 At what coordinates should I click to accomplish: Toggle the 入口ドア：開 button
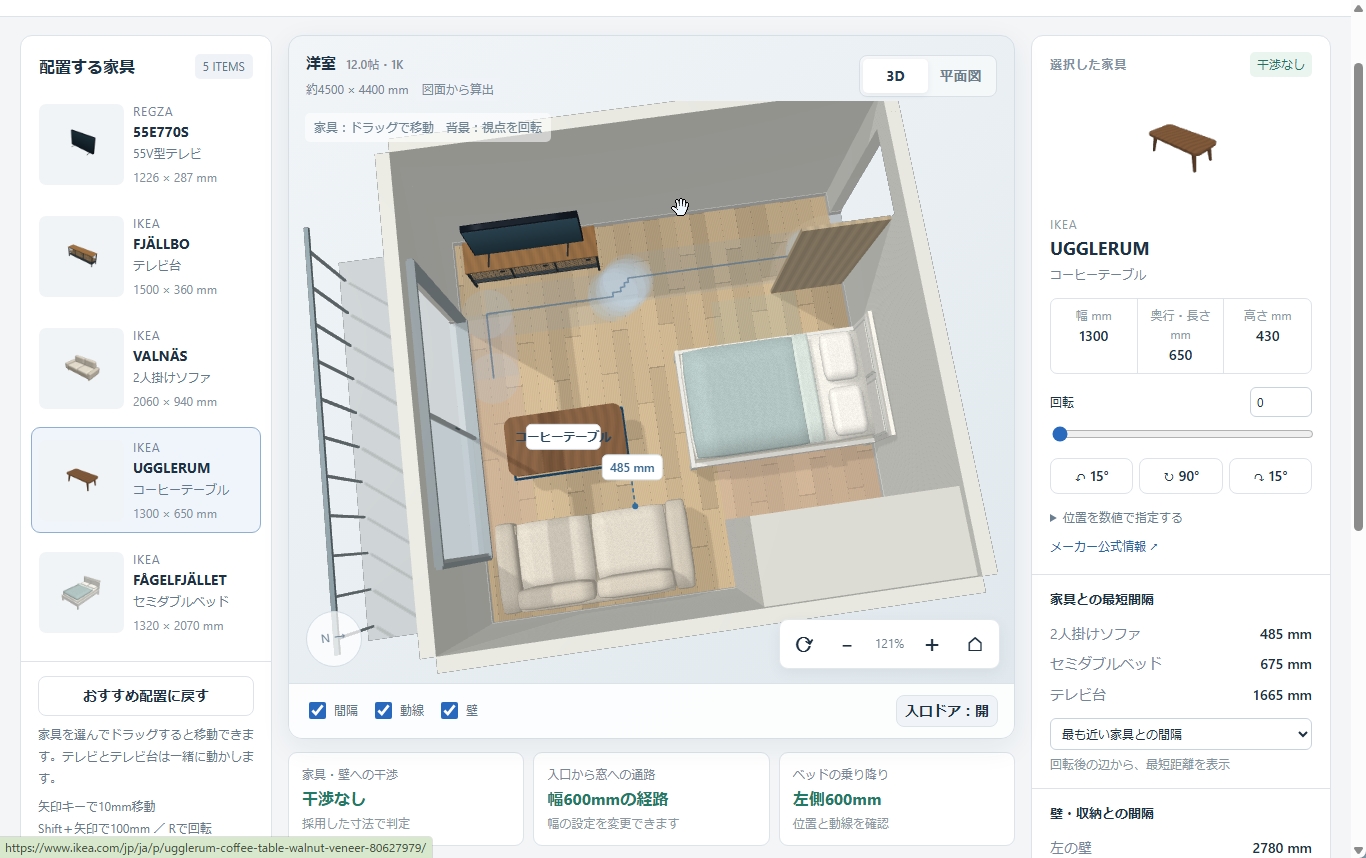click(x=947, y=711)
